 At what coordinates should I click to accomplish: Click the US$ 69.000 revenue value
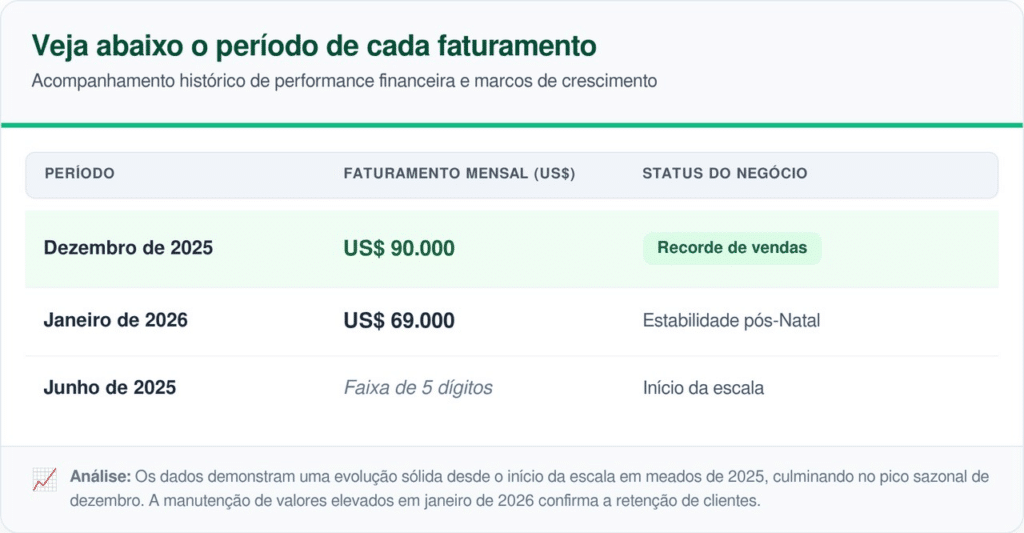pyautogui.click(x=399, y=321)
